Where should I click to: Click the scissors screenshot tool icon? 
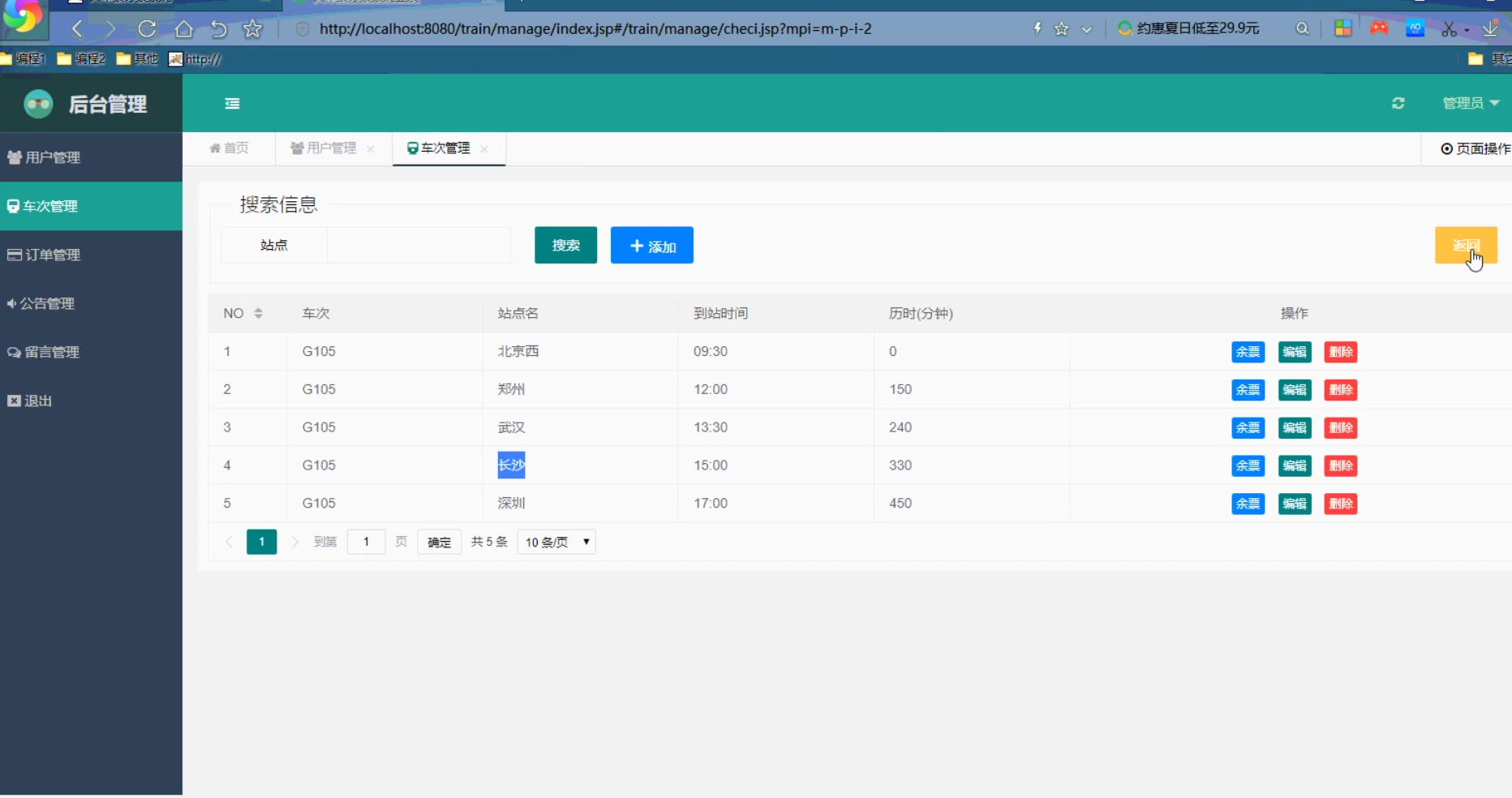click(1450, 29)
